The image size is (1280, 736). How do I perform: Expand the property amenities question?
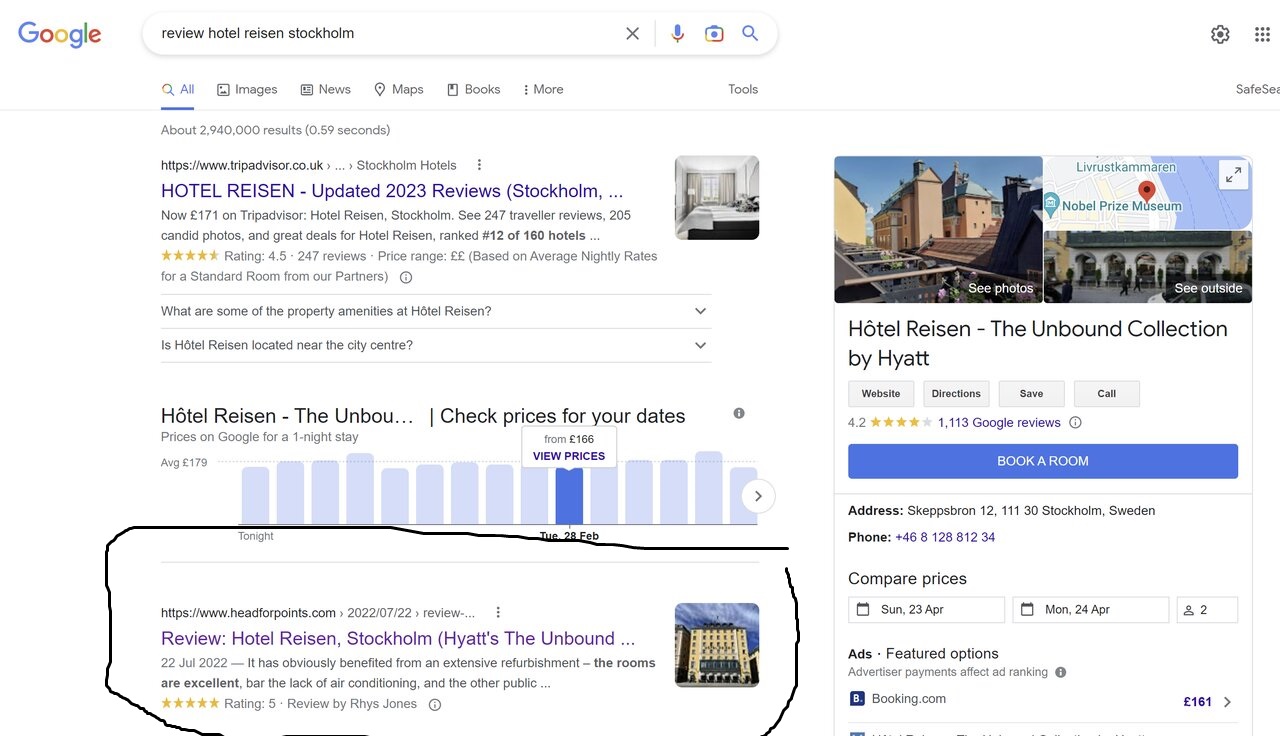(x=436, y=311)
